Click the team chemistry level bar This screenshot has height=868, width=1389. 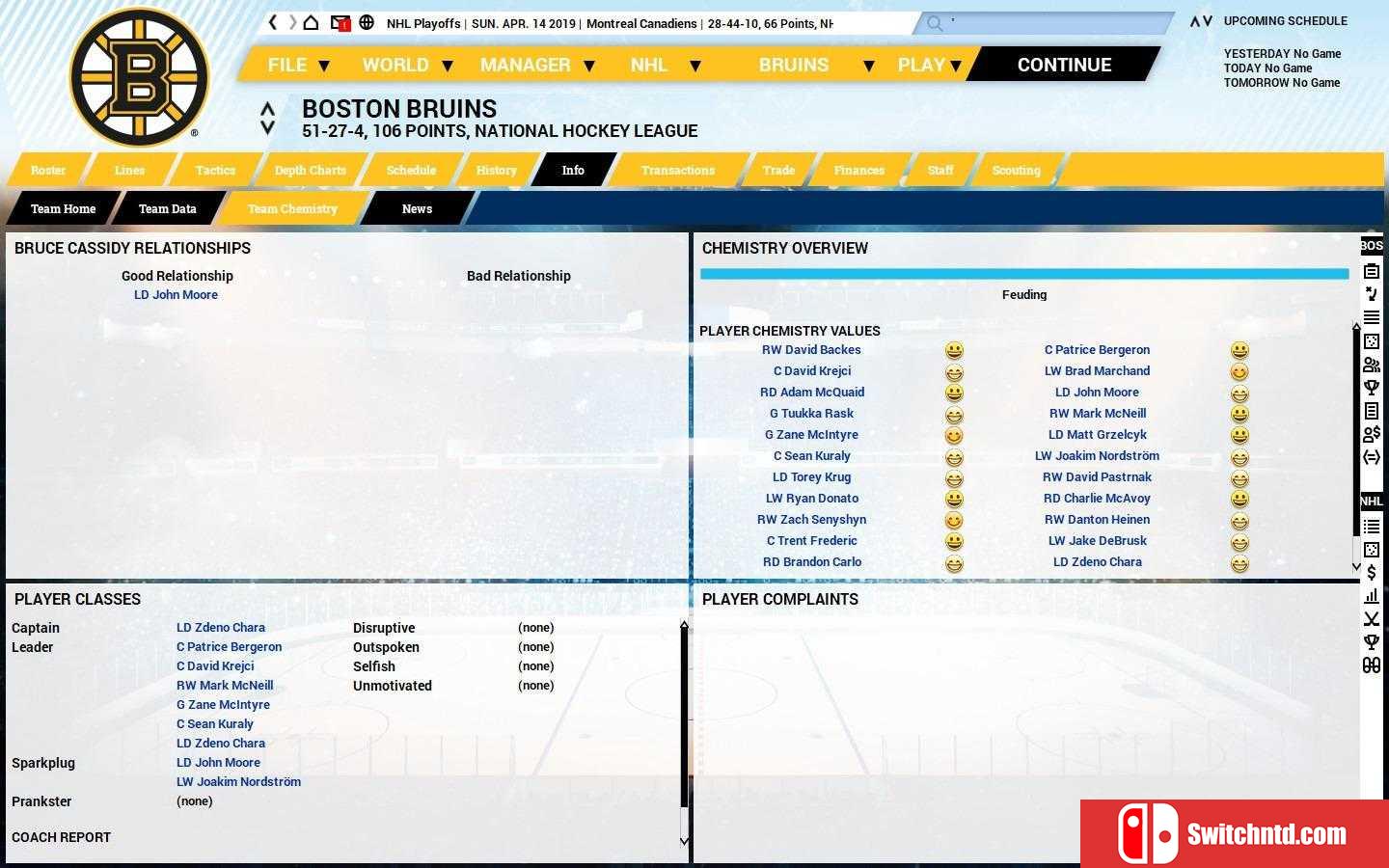point(1024,274)
